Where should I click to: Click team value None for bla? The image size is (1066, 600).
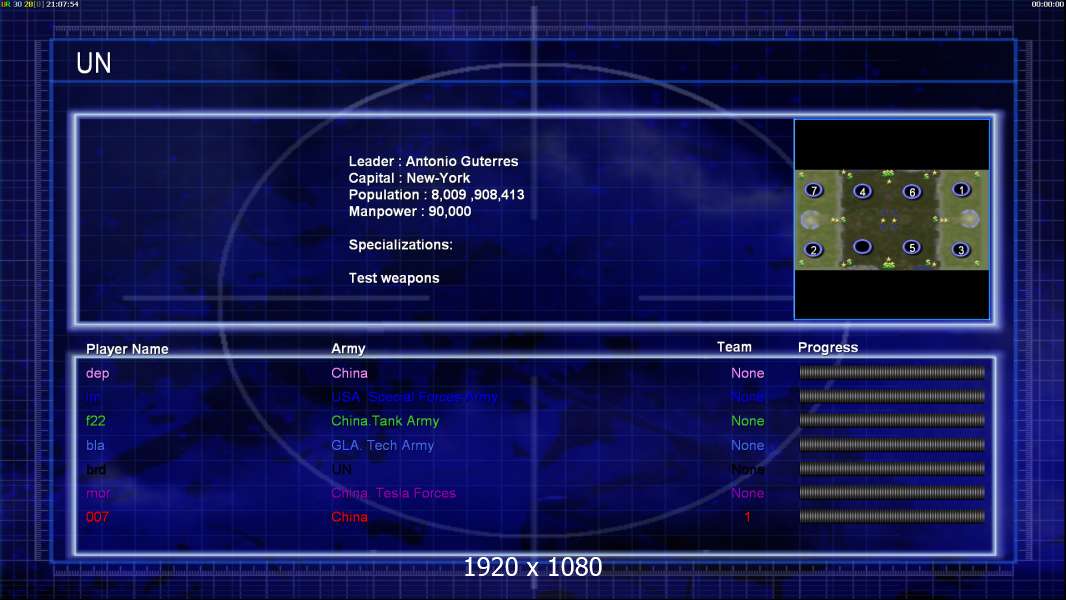coord(747,445)
